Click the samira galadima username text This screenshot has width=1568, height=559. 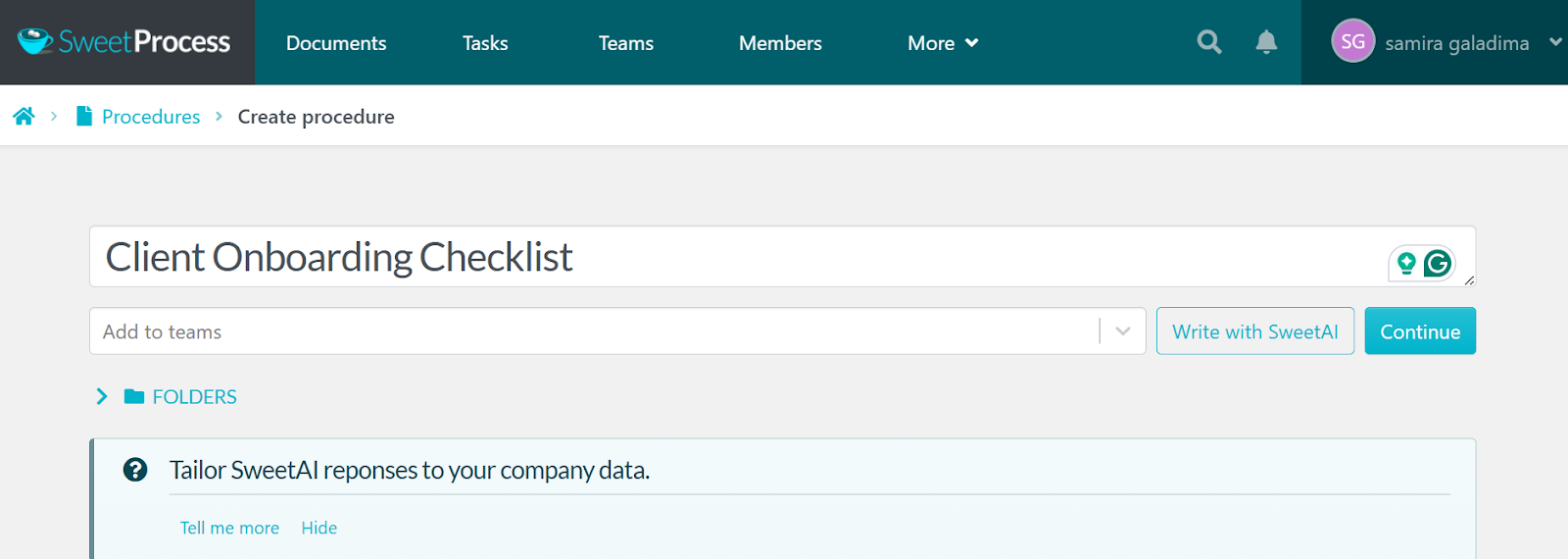pyautogui.click(x=1457, y=43)
